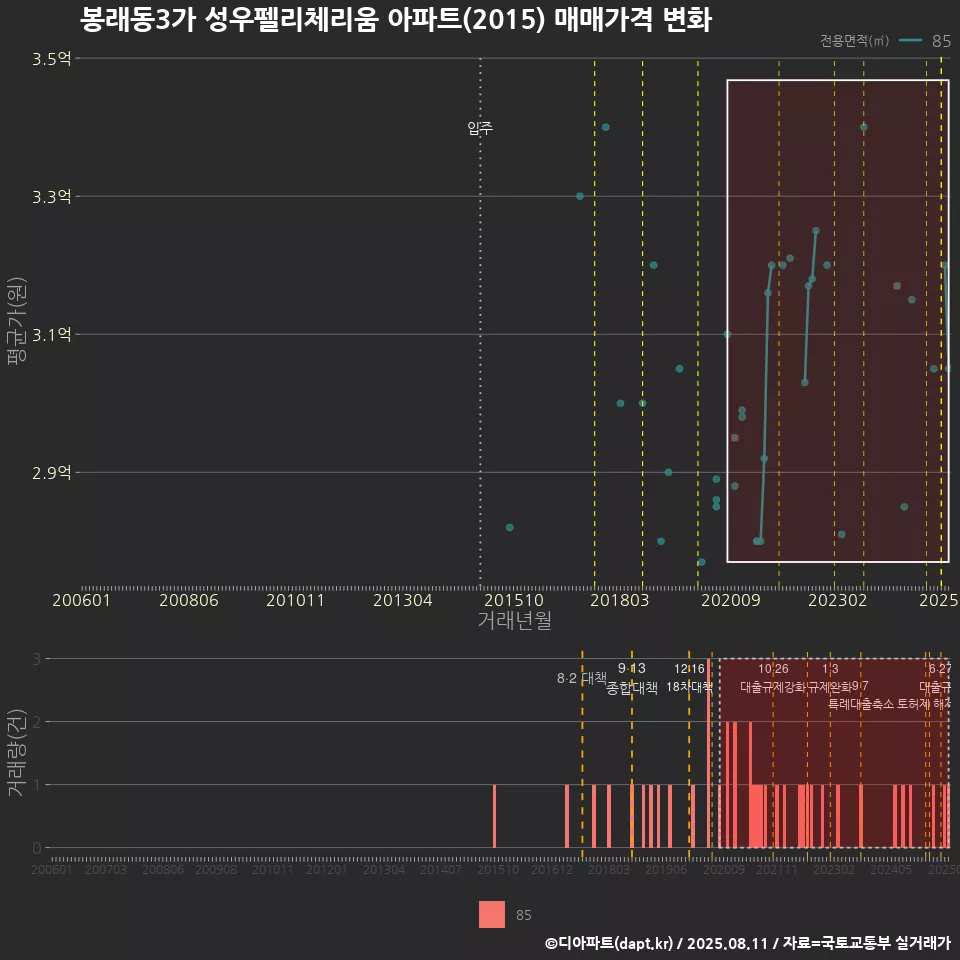Click the 2.9억 y-axis label
The image size is (960, 960).
51,473
